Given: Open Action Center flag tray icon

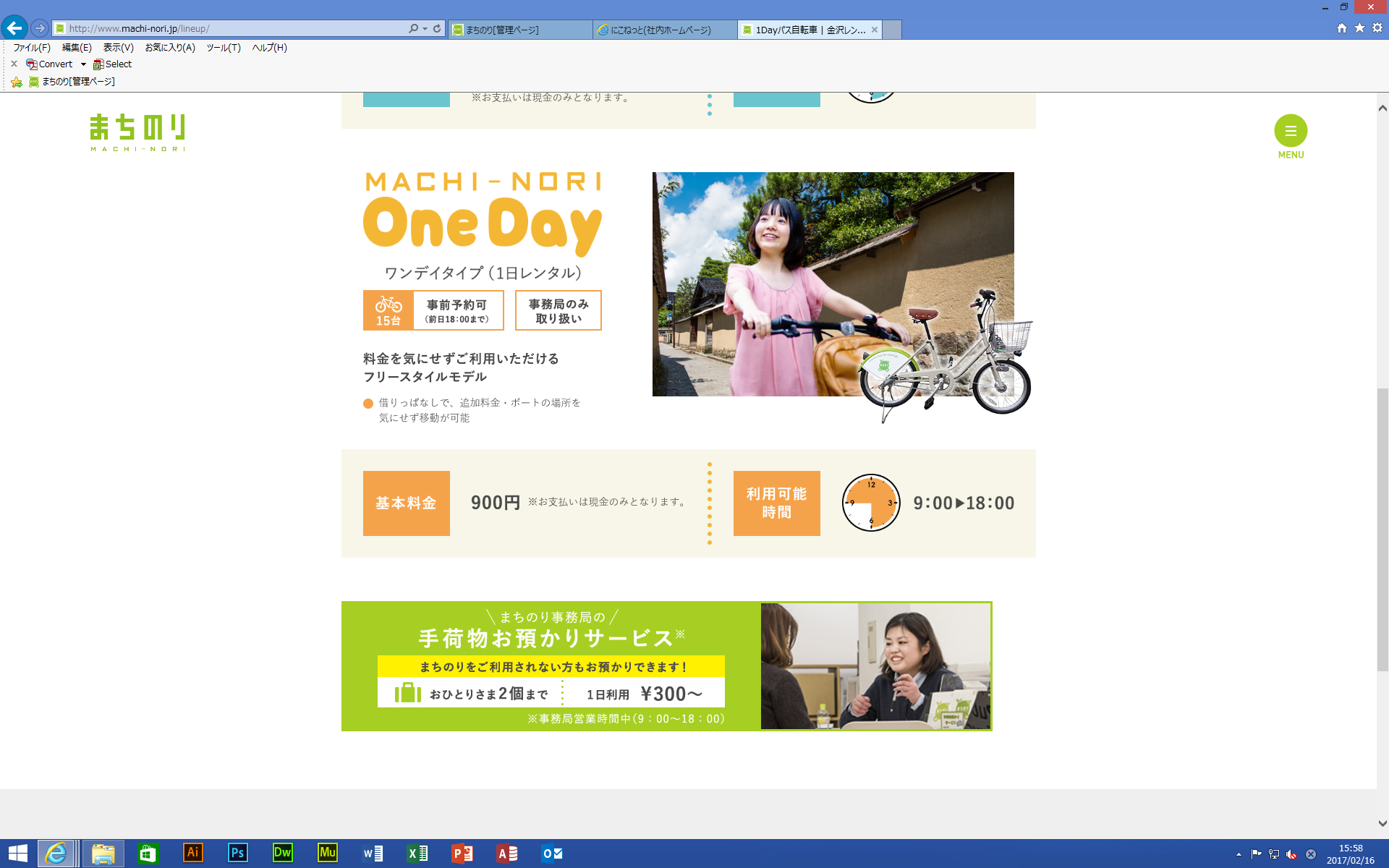Looking at the screenshot, I should click(x=1256, y=854).
